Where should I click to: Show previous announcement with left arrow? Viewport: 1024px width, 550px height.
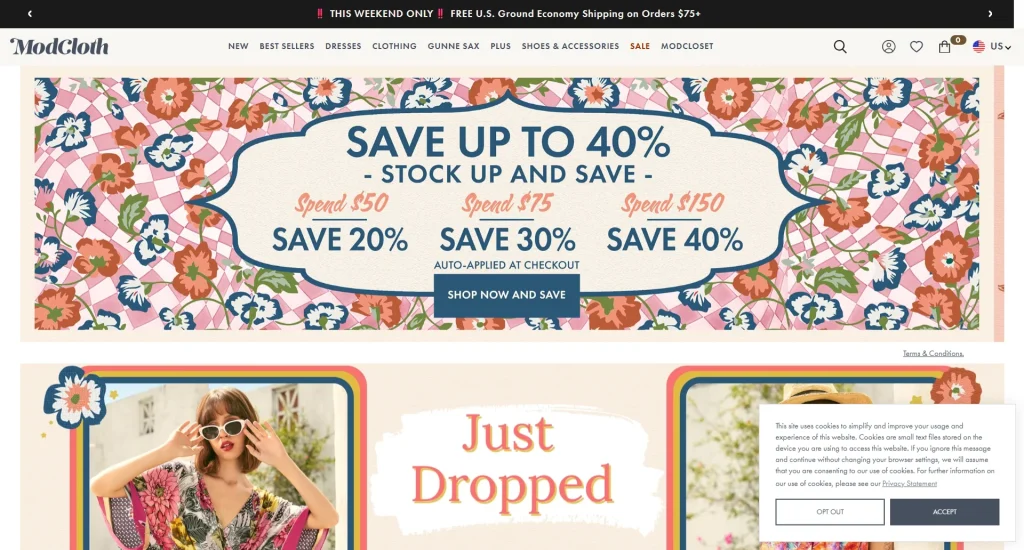coord(29,14)
